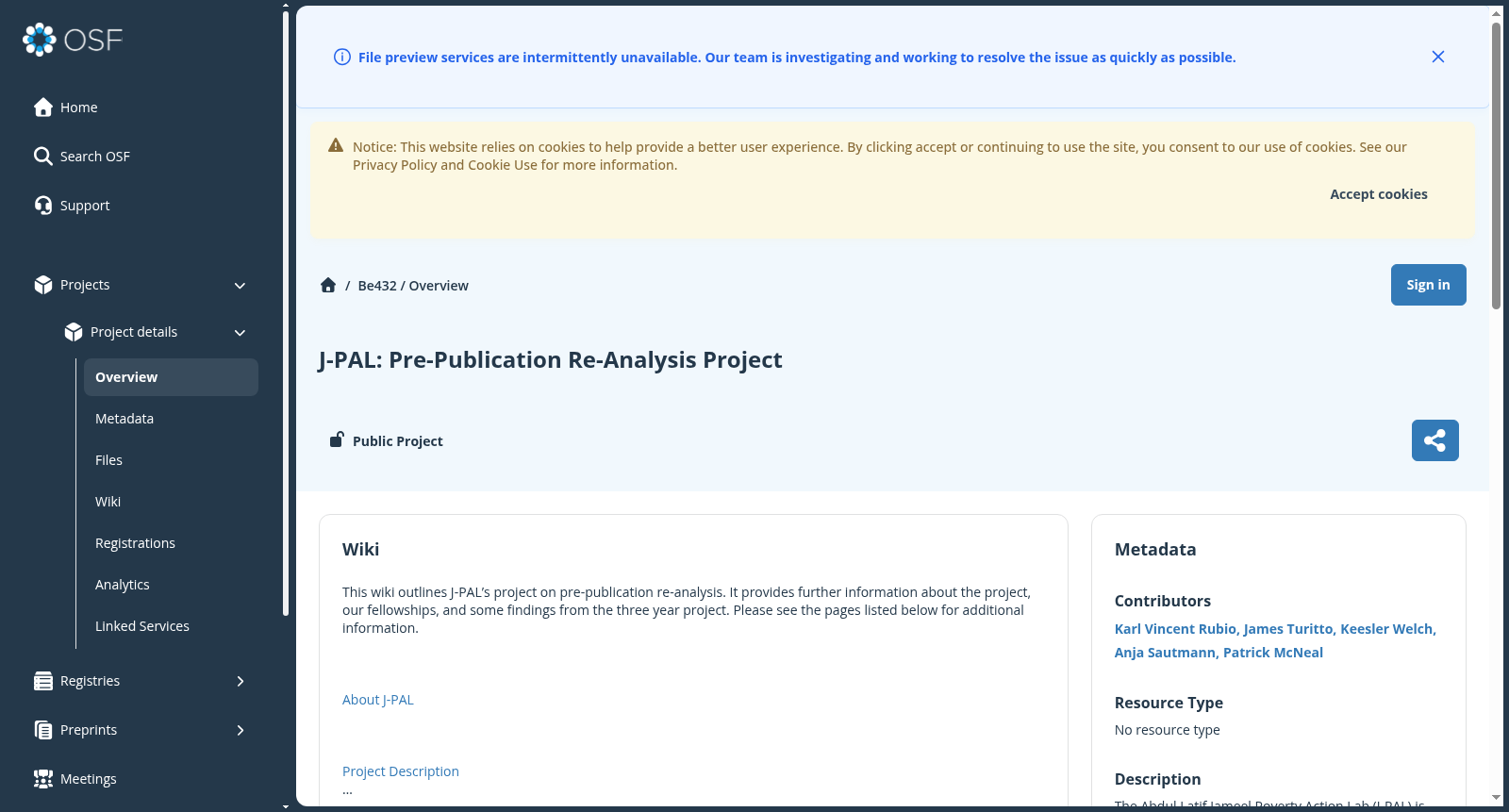Select Overview in the sidebar
The width and height of the screenshot is (1509, 812).
tap(171, 377)
